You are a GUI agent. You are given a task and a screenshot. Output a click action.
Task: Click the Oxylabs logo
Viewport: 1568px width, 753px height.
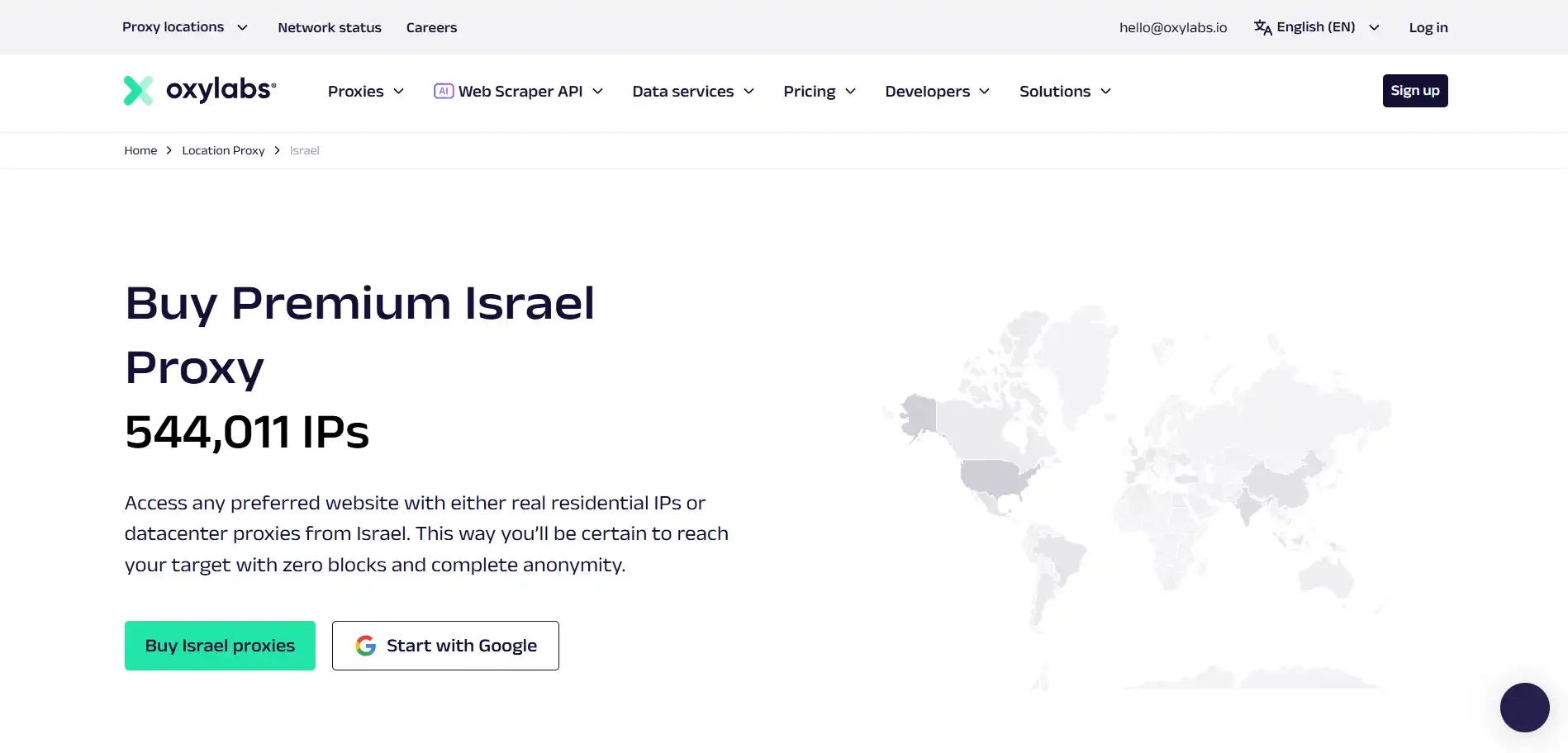200,90
